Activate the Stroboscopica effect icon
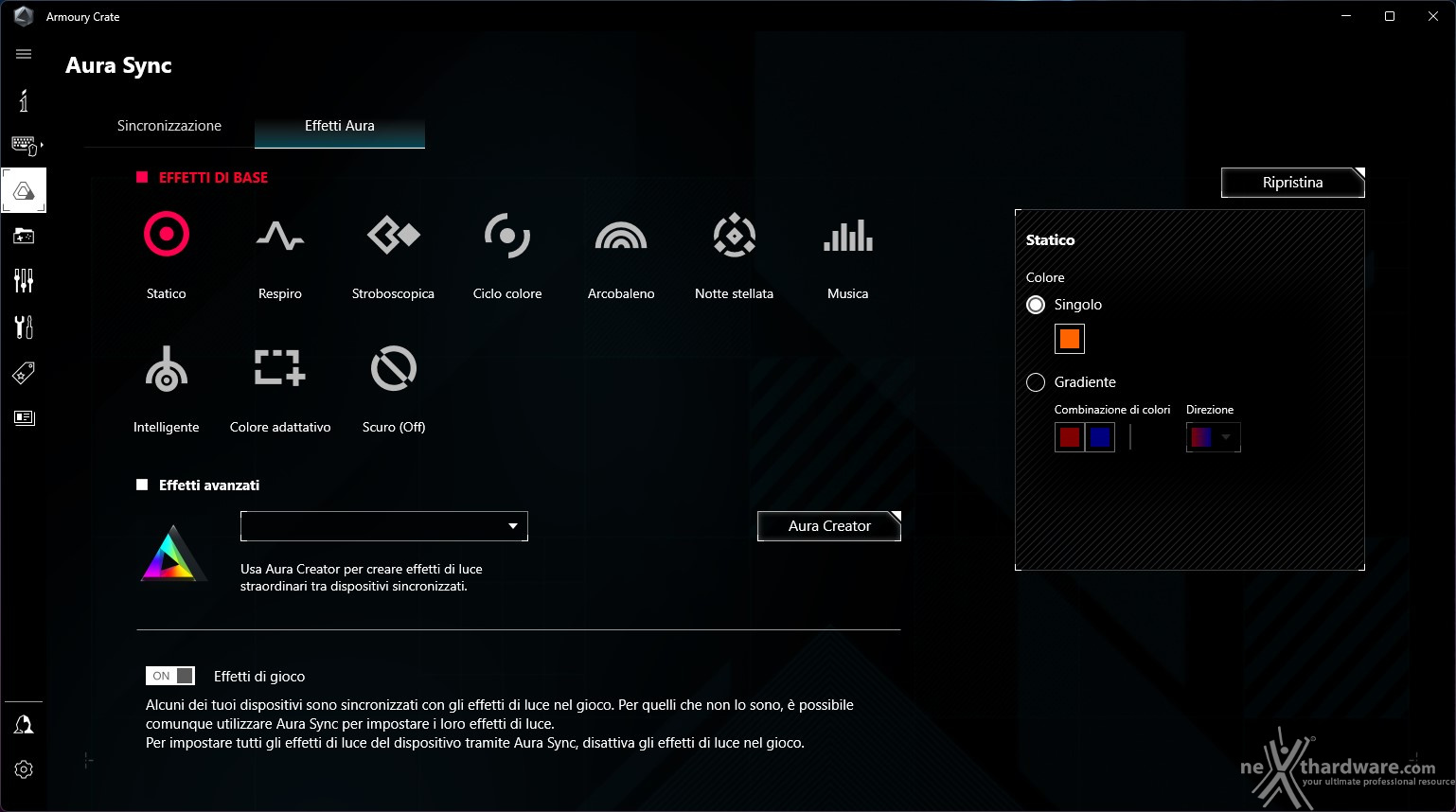The width and height of the screenshot is (1456, 812). coord(394,235)
